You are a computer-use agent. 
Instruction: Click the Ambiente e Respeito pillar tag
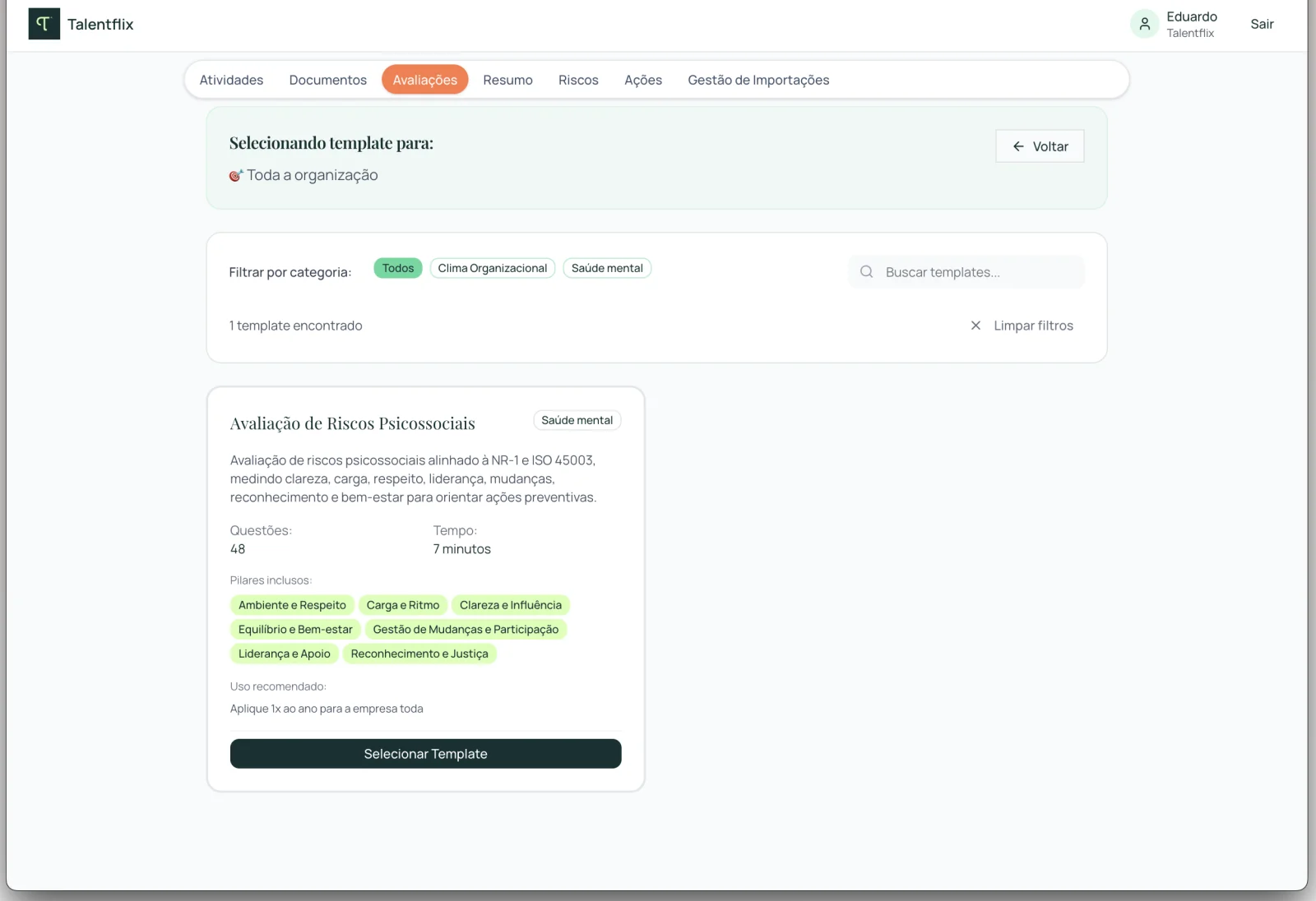point(292,605)
